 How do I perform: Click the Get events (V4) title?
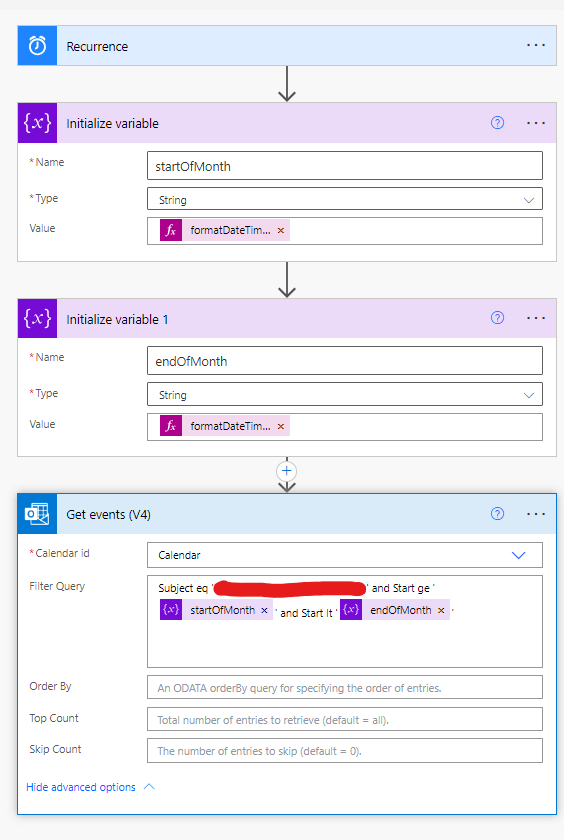tap(108, 515)
